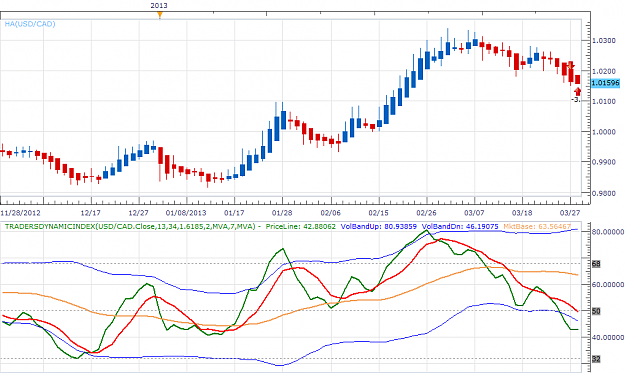
Task: Click the 0.9900 price axis label
Action: [604, 162]
